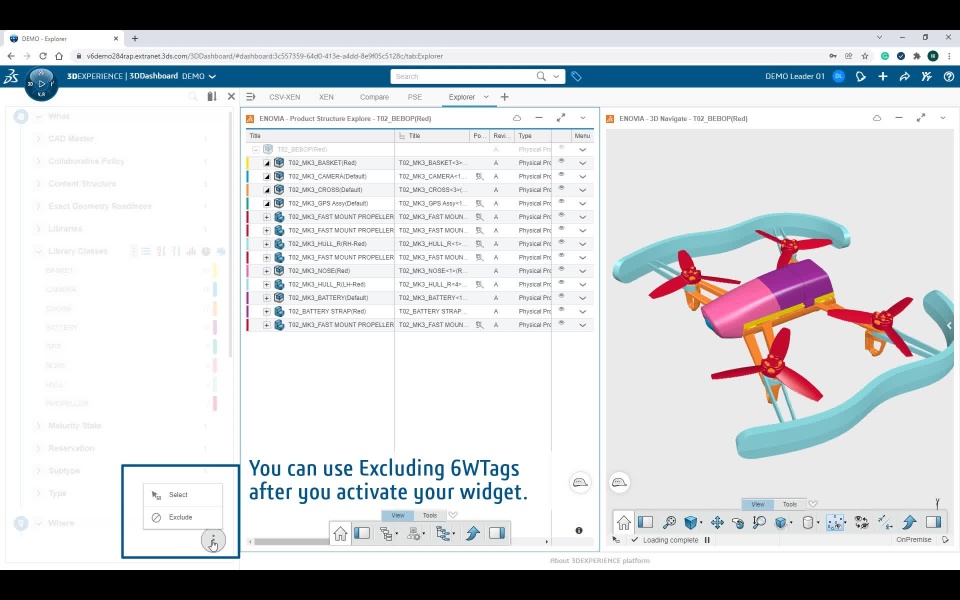The image size is (960, 600).
Task: Click the cylinder icon in 3D Navigate toolbar
Action: (808, 522)
